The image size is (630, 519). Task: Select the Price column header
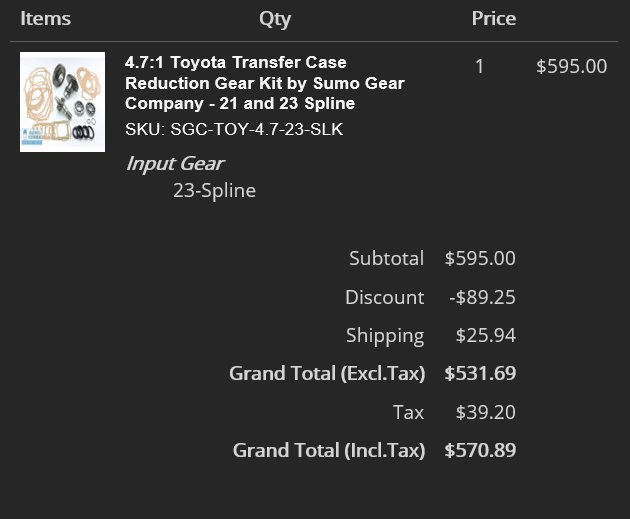pyautogui.click(x=494, y=18)
